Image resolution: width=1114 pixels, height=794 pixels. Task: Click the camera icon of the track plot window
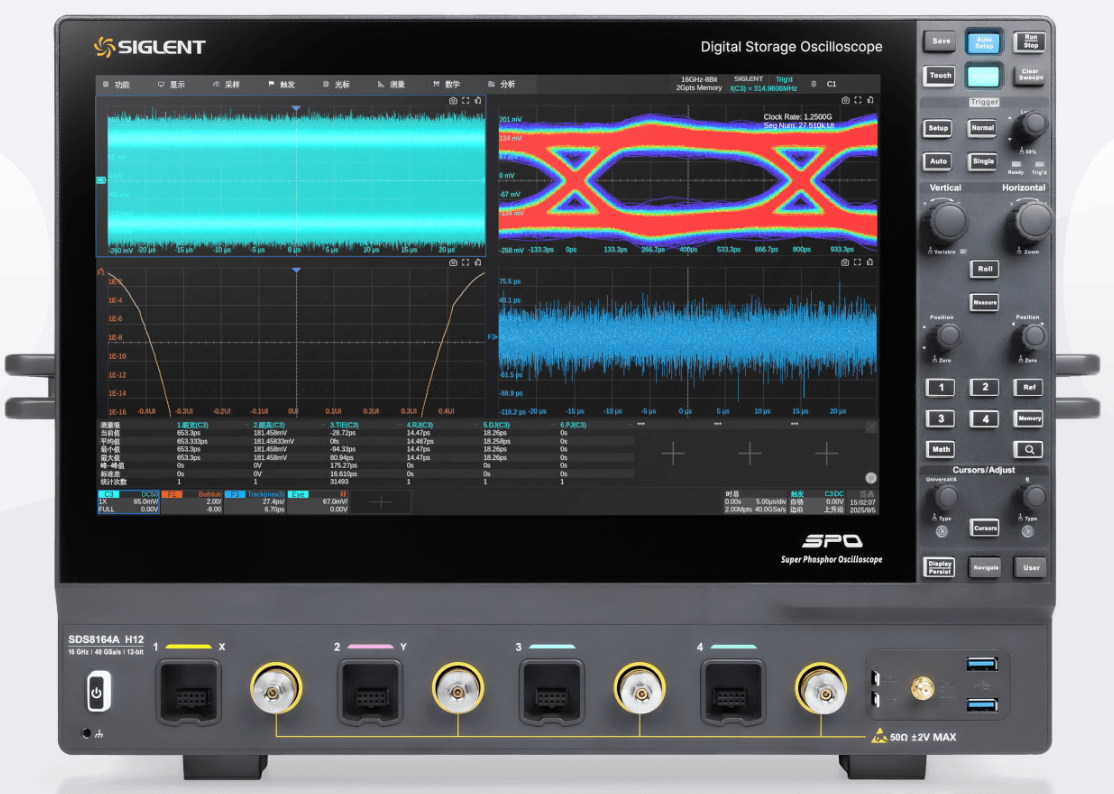tap(845, 262)
